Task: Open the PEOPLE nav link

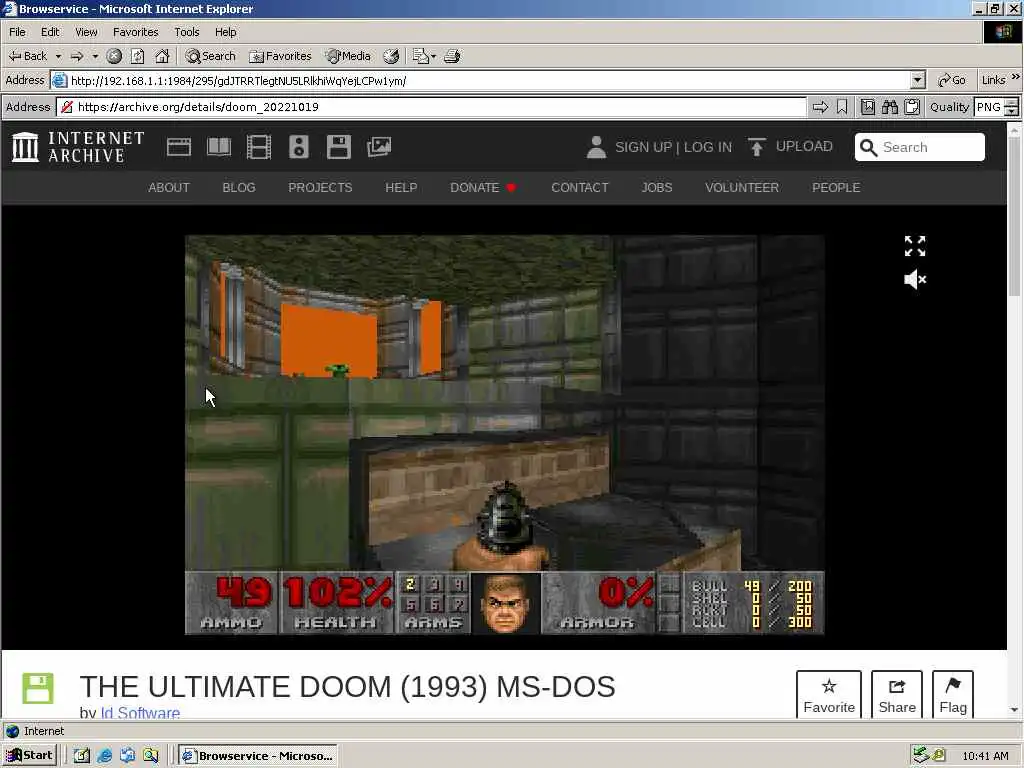Action: click(x=836, y=187)
